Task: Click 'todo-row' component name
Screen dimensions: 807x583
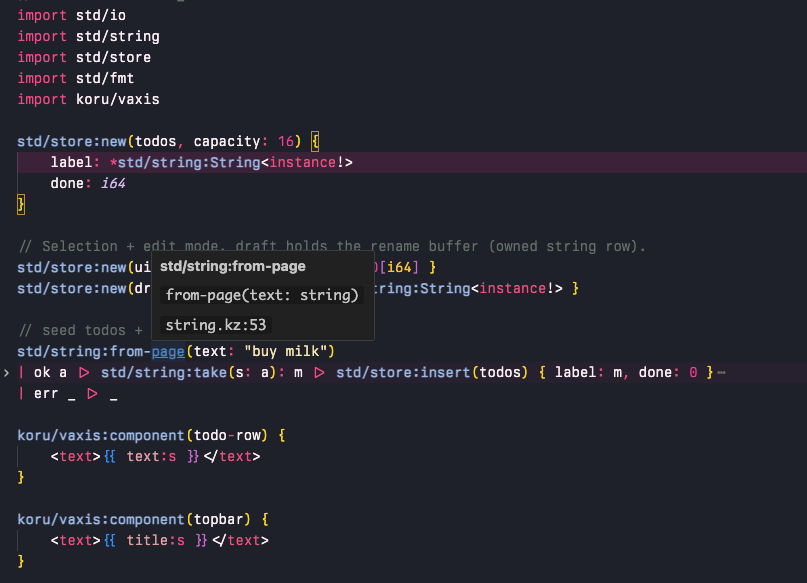Action: coord(227,435)
